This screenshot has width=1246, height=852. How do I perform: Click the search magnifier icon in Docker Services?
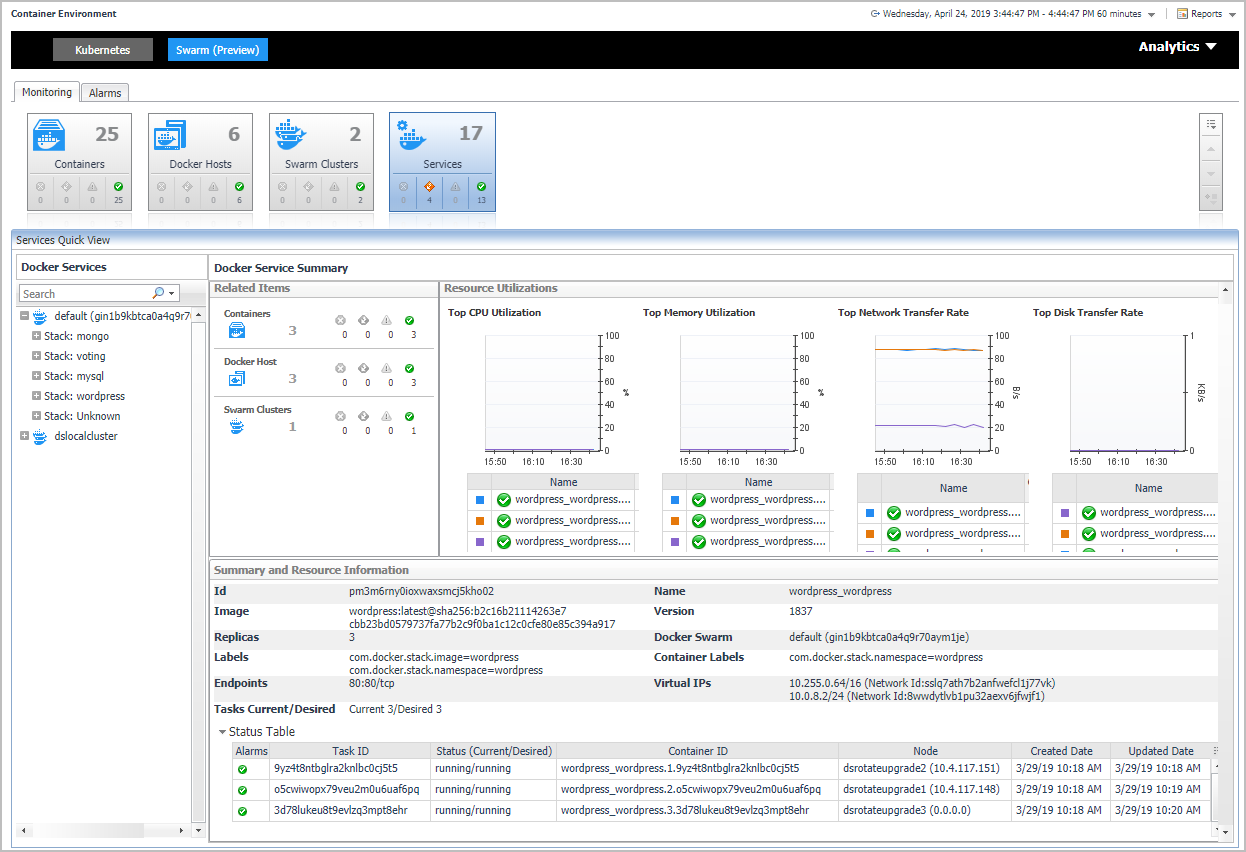(x=158, y=294)
